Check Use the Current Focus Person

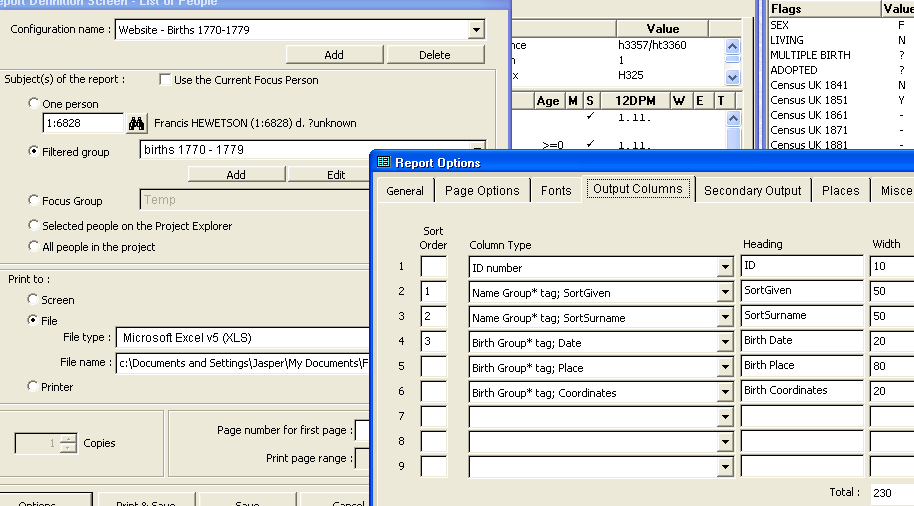(165, 79)
